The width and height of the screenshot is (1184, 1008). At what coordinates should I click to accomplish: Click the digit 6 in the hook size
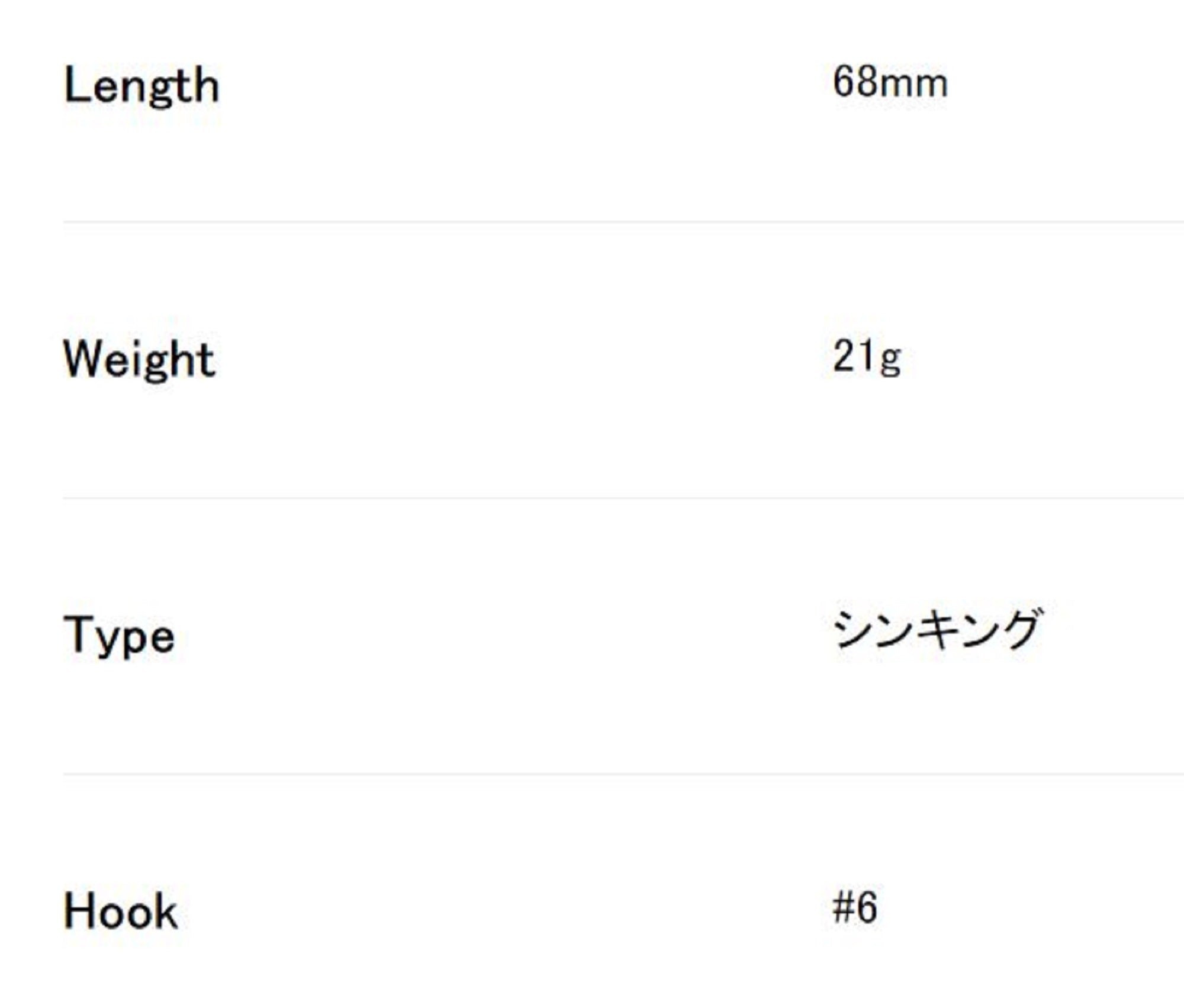click(x=866, y=907)
